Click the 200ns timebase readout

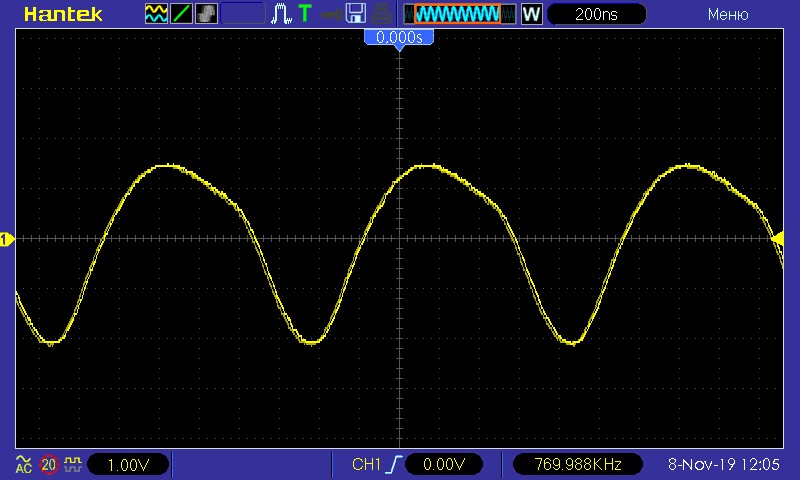point(596,14)
